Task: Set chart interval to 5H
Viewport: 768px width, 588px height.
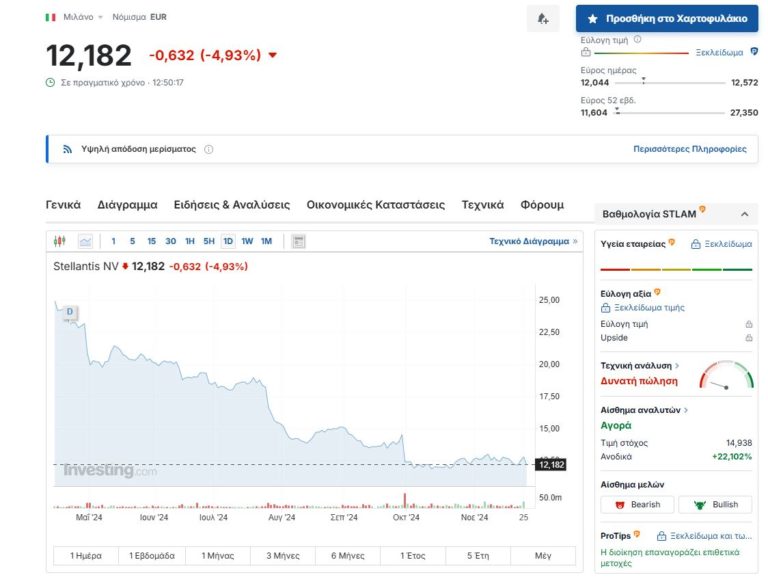Action: click(x=209, y=241)
